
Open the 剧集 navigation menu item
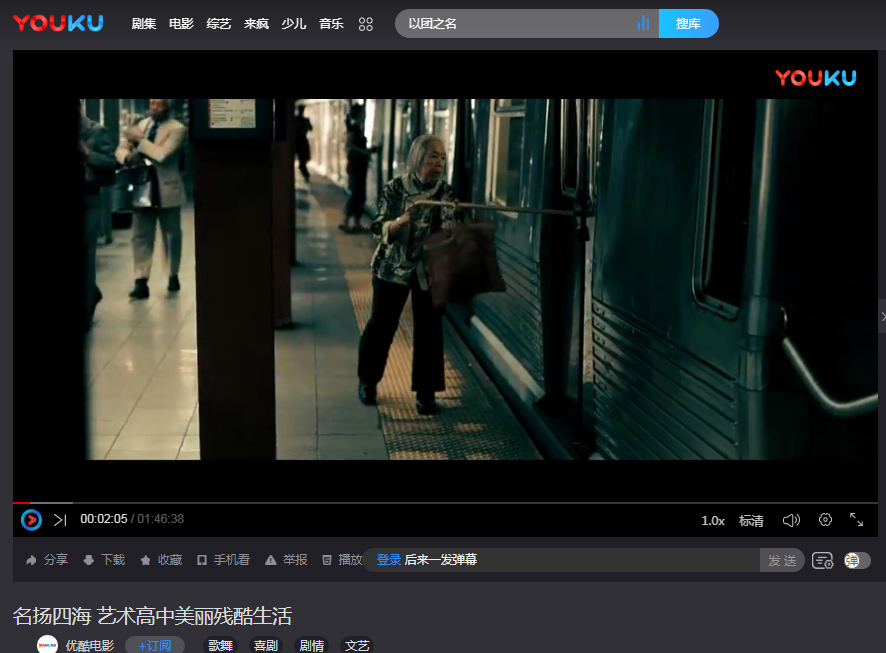tap(144, 24)
